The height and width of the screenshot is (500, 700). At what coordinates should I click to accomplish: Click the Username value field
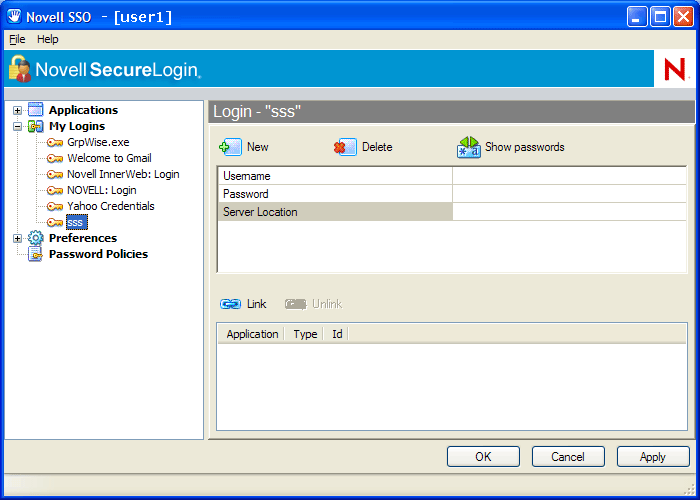pyautogui.click(x=569, y=176)
